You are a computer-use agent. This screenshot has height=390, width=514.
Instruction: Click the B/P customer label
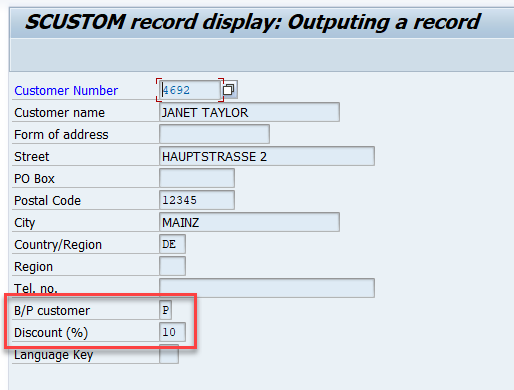coord(52,311)
